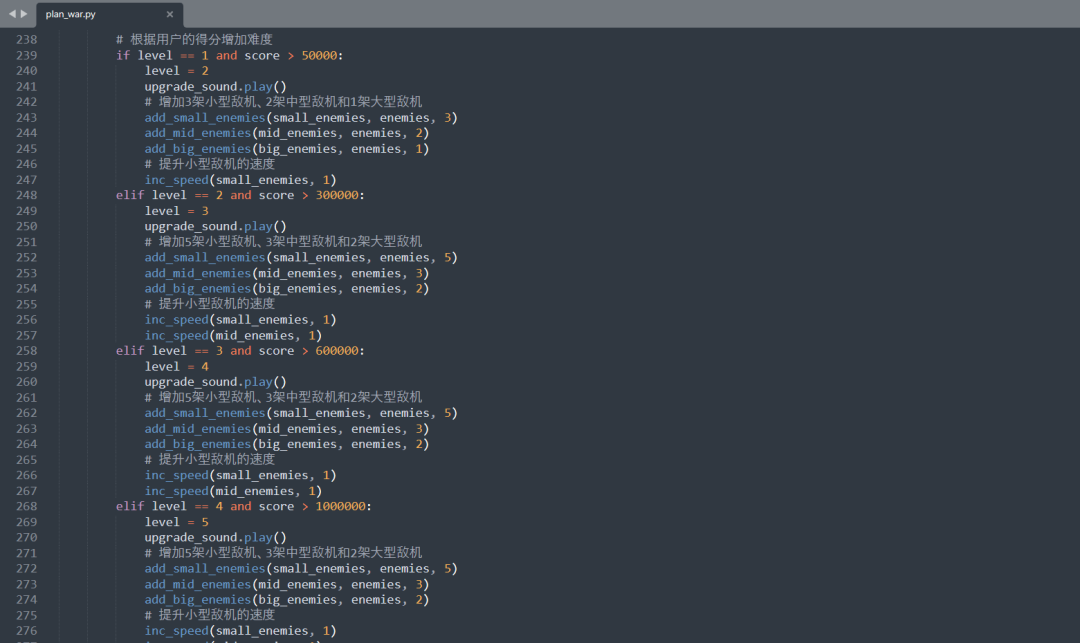Click the add_big_enemies call on line 264
The width and height of the screenshot is (1080, 643).
(197, 443)
